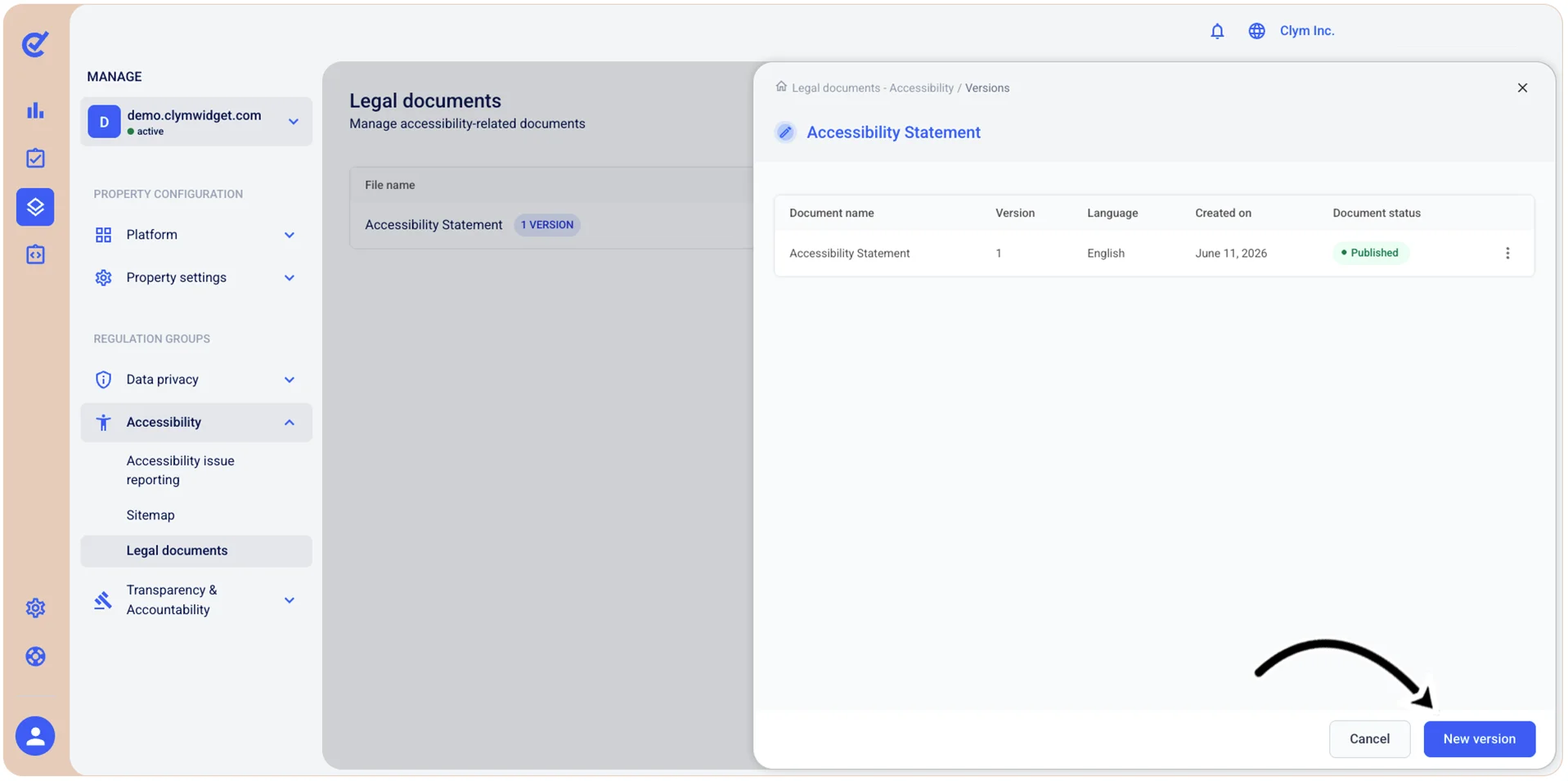1568x781 pixels.
Task: Click the Accessibility Statement panel title
Action: coord(893,132)
